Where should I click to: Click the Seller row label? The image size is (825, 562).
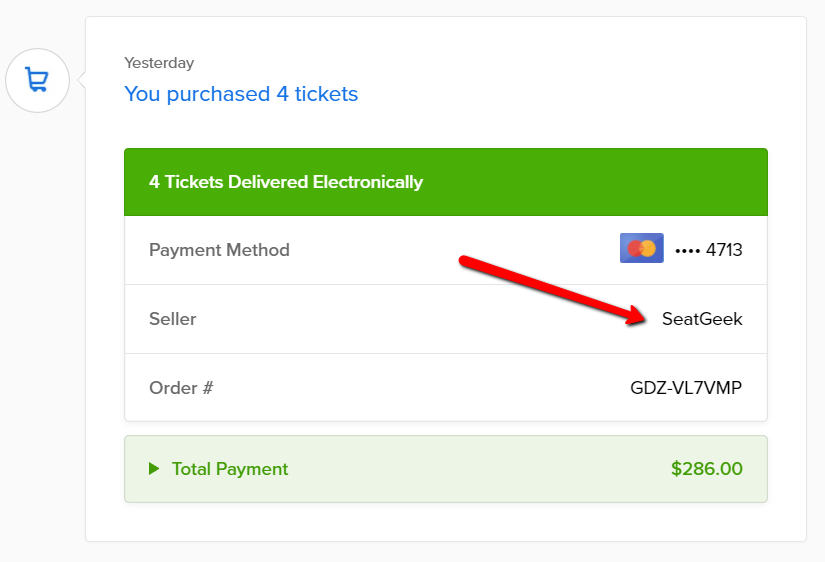click(x=173, y=319)
